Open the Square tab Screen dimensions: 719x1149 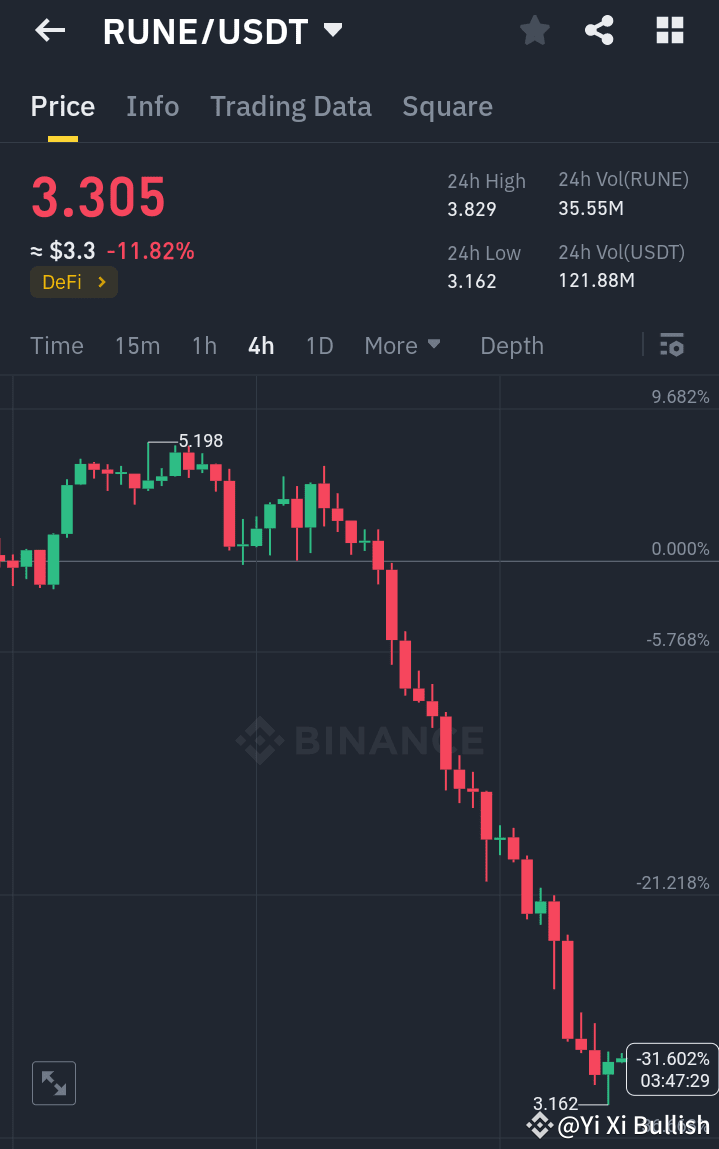tap(447, 106)
